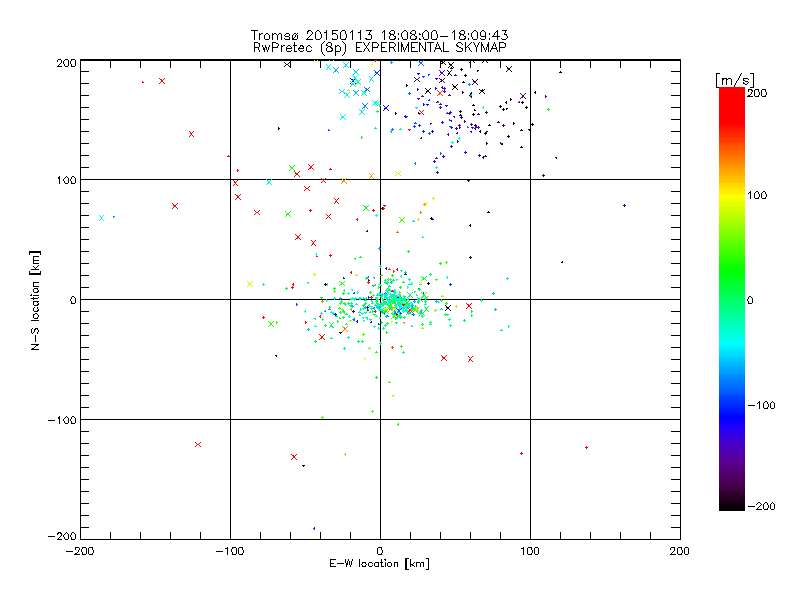The height and width of the screenshot is (600, 800).
Task: Click the 'E-W location [km]' axis label
Action: pyautogui.click(x=379, y=564)
